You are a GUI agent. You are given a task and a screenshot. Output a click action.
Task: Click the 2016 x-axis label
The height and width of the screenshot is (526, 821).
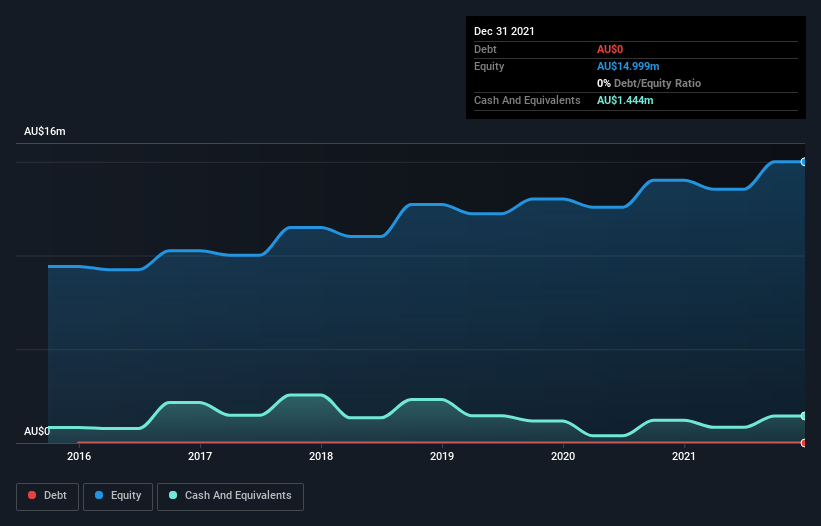(x=79, y=456)
